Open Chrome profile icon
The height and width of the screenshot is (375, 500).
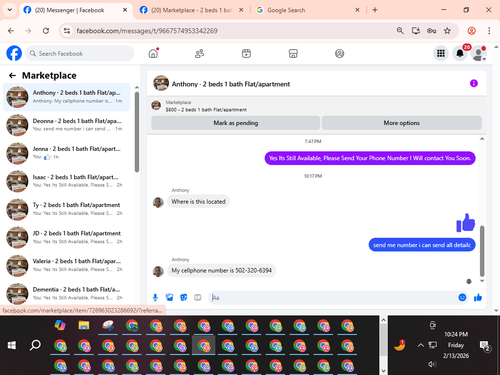click(472, 31)
